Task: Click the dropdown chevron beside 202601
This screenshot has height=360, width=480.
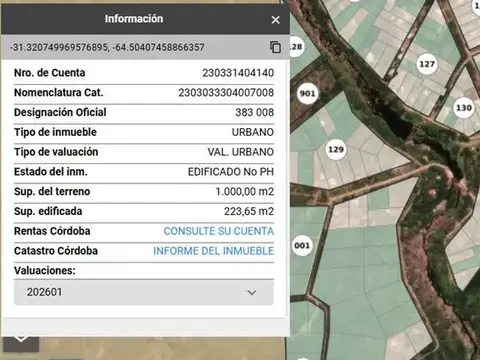Action: (x=252, y=293)
